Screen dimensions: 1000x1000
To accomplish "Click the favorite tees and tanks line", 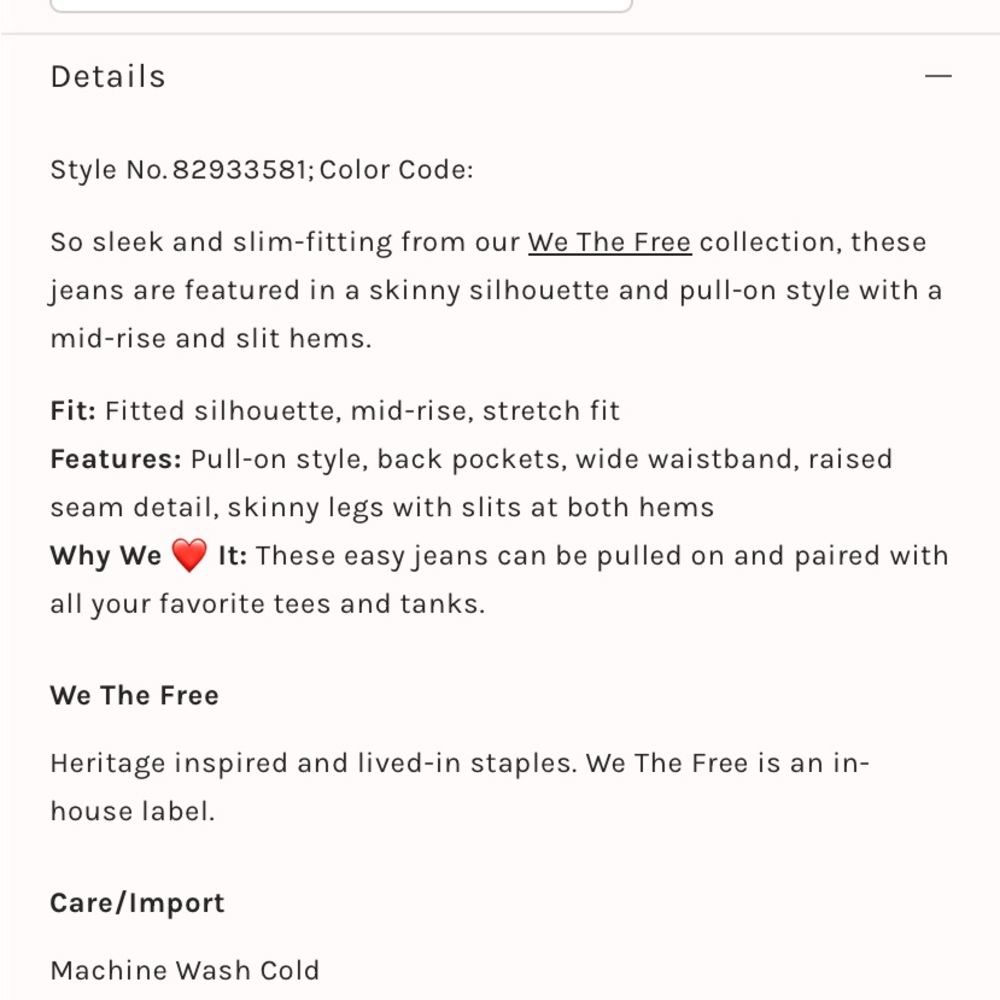I will click(268, 604).
